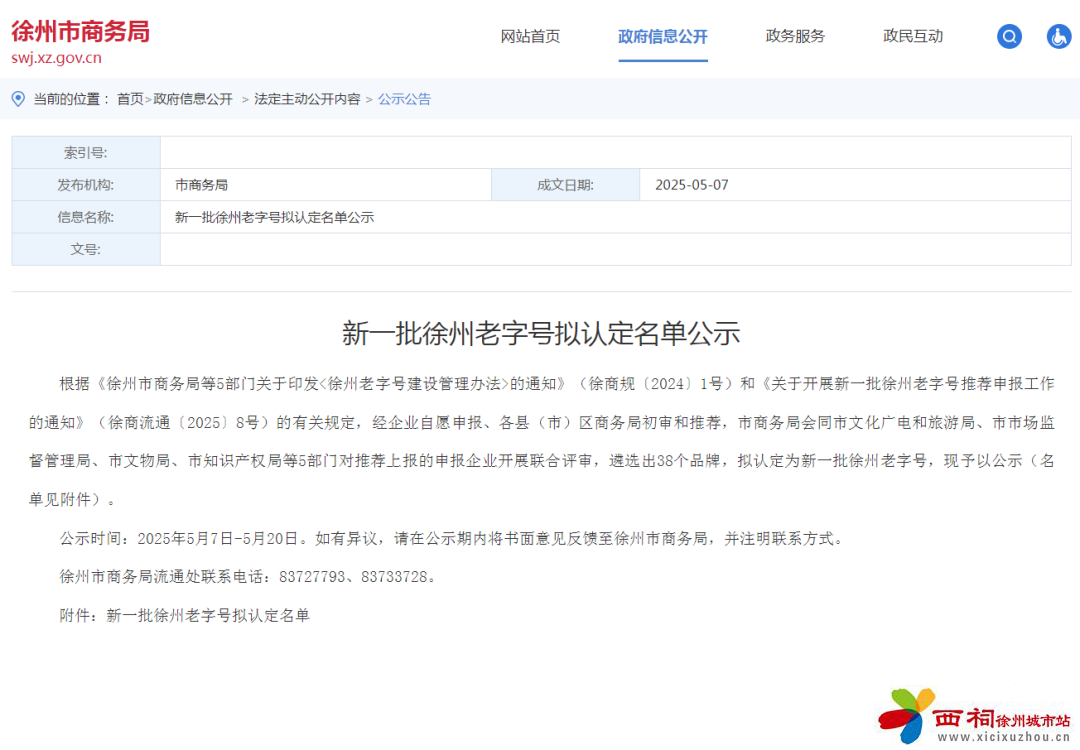Open attachment 新一批徐州老字号拟认定名单
Image resolution: width=1080 pixels, height=750 pixels.
208,615
